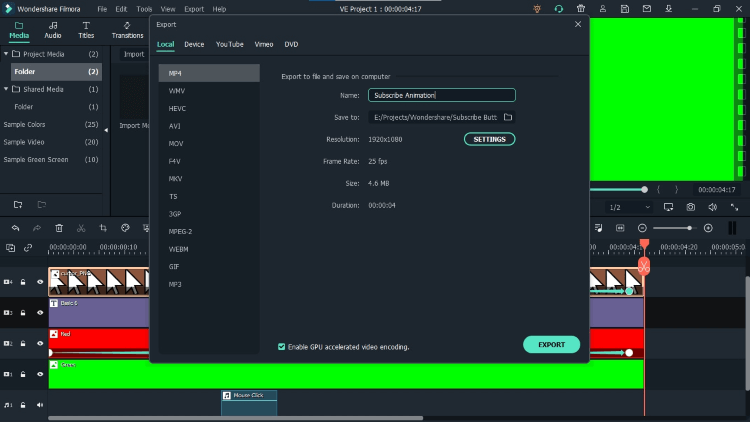Open the preview volume speaker icon
Viewport: 750px width, 422px height.
click(x=713, y=207)
